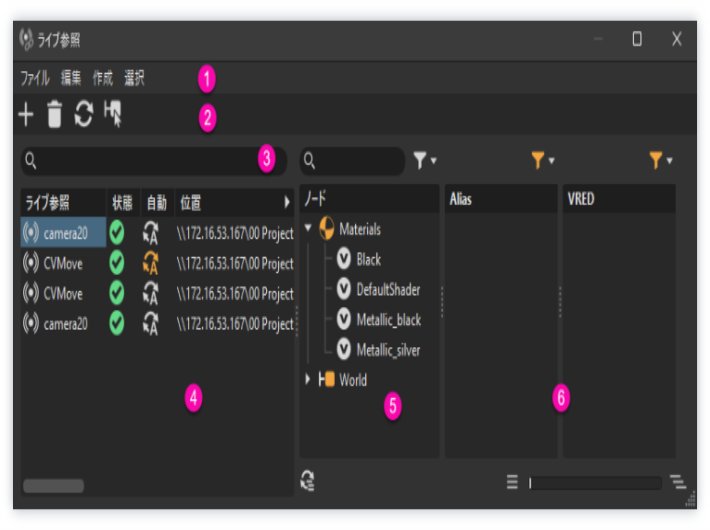Click the V icon beside Metallic_black

(344, 319)
